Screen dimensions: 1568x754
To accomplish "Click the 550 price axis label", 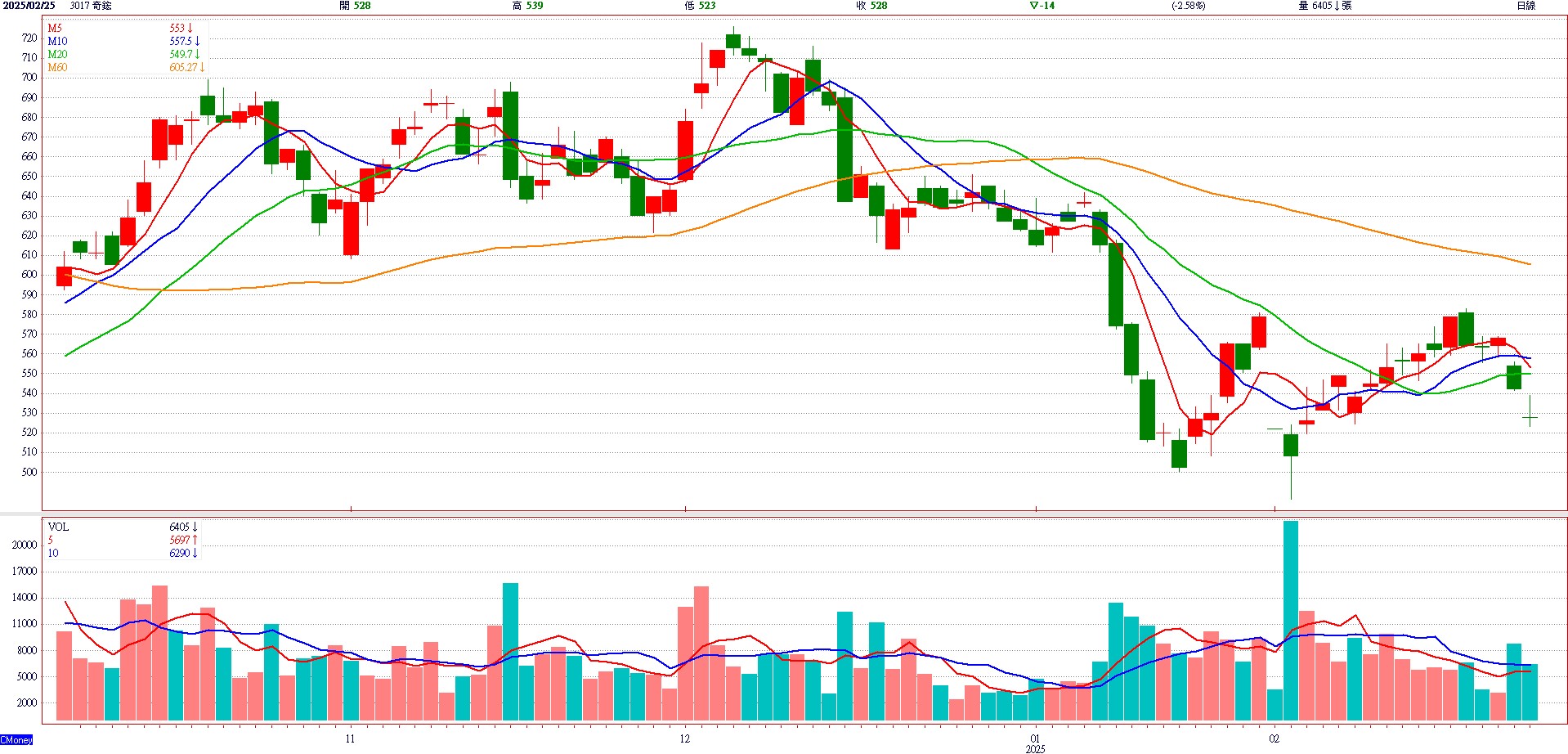I will pyautogui.click(x=29, y=373).
